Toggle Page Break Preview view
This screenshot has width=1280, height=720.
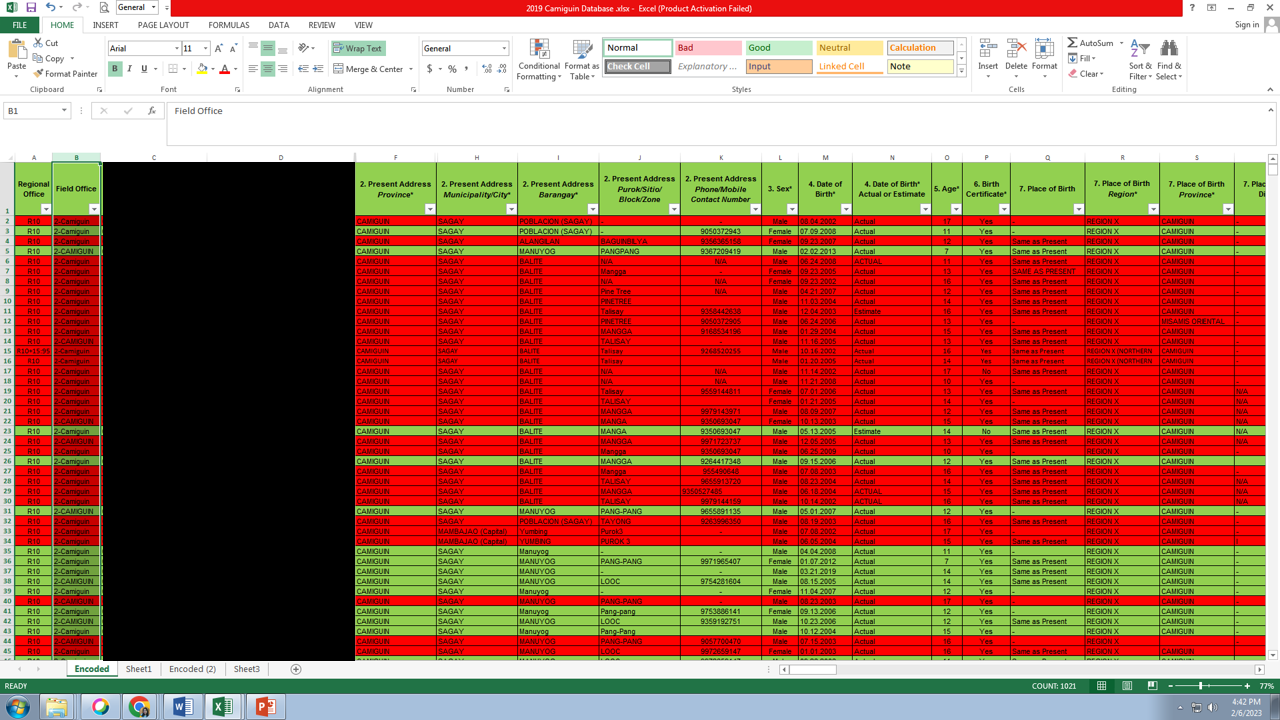pos(1152,686)
